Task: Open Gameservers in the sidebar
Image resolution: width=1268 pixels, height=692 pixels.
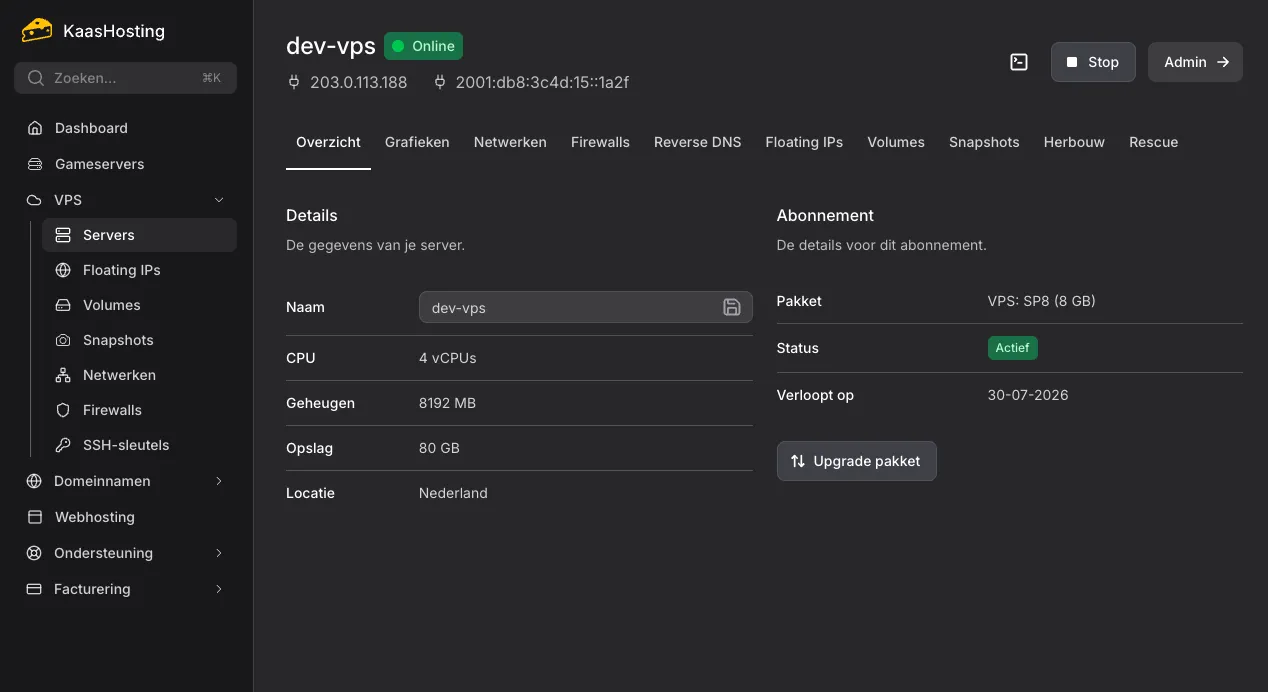Action: (x=125, y=164)
